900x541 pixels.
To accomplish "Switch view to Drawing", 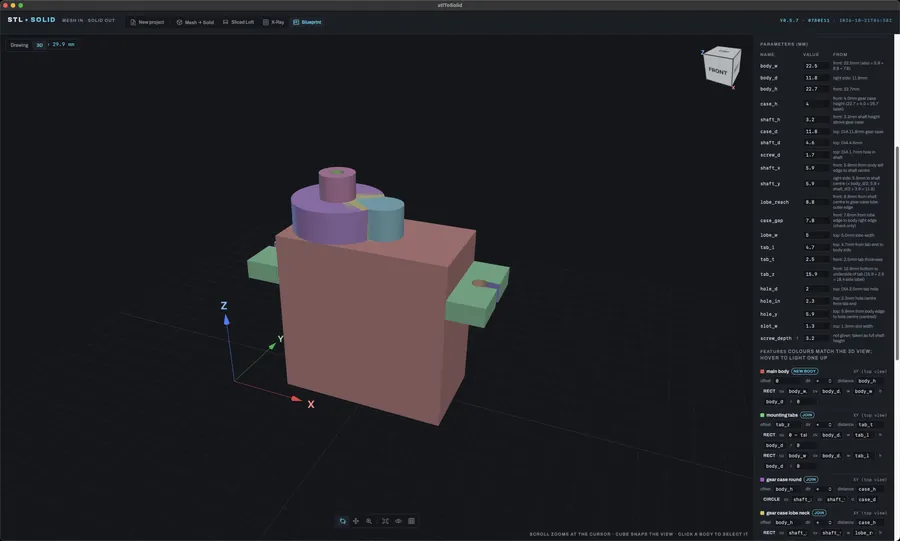I will [x=20, y=45].
